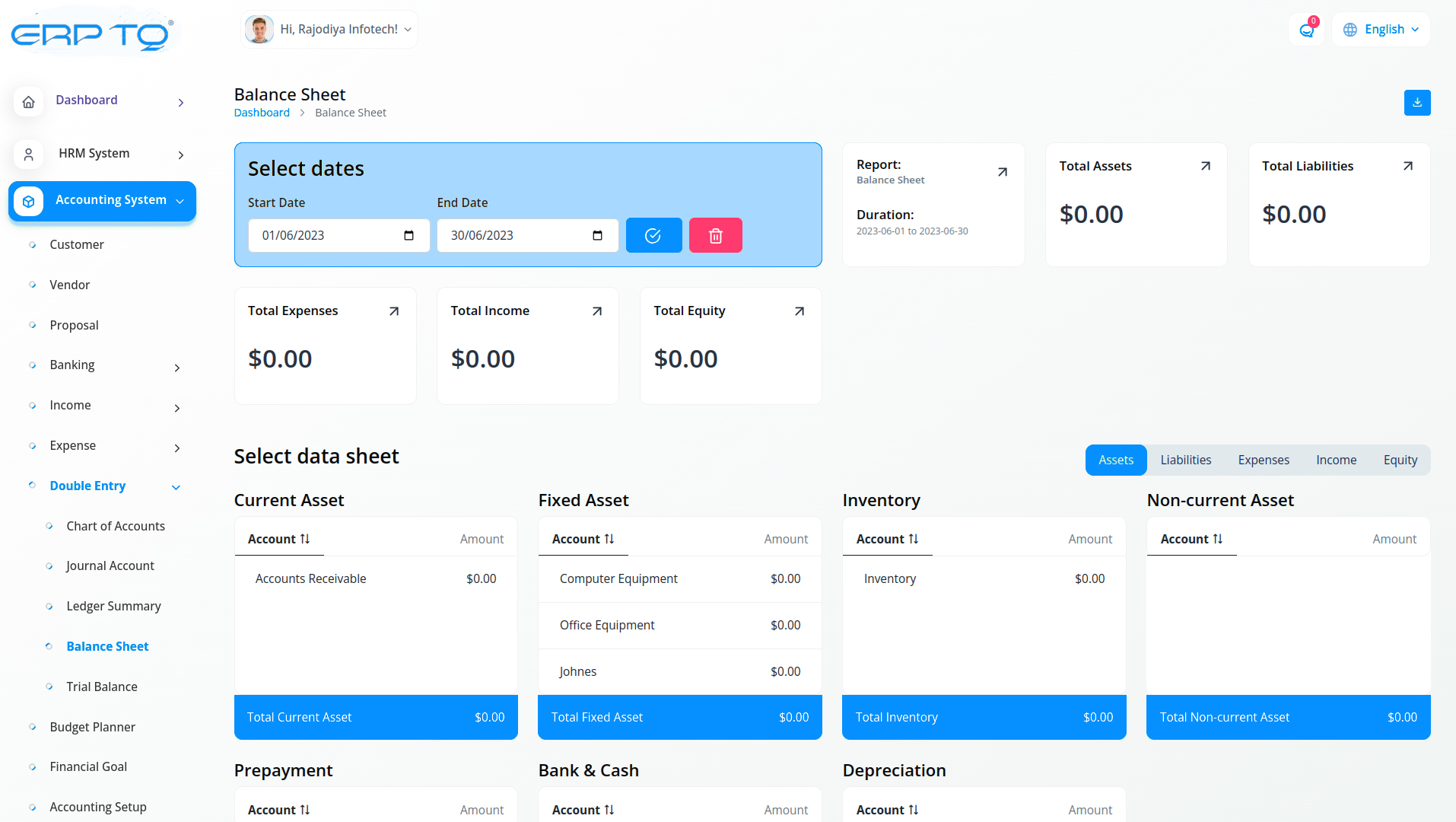
Task: Open the End Date calendar picker icon
Action: coord(597,235)
